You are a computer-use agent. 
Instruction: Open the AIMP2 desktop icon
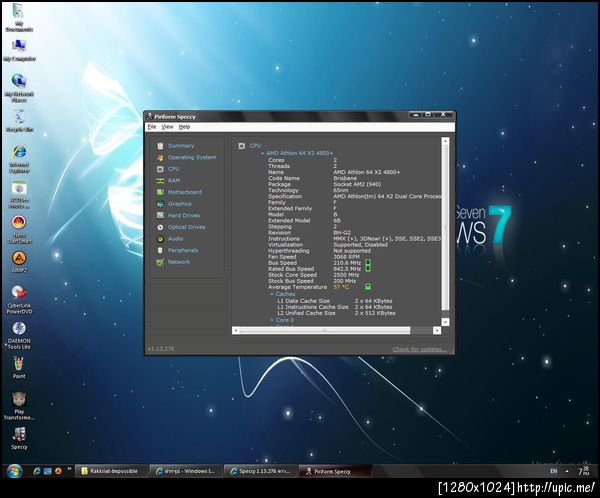click(19, 258)
